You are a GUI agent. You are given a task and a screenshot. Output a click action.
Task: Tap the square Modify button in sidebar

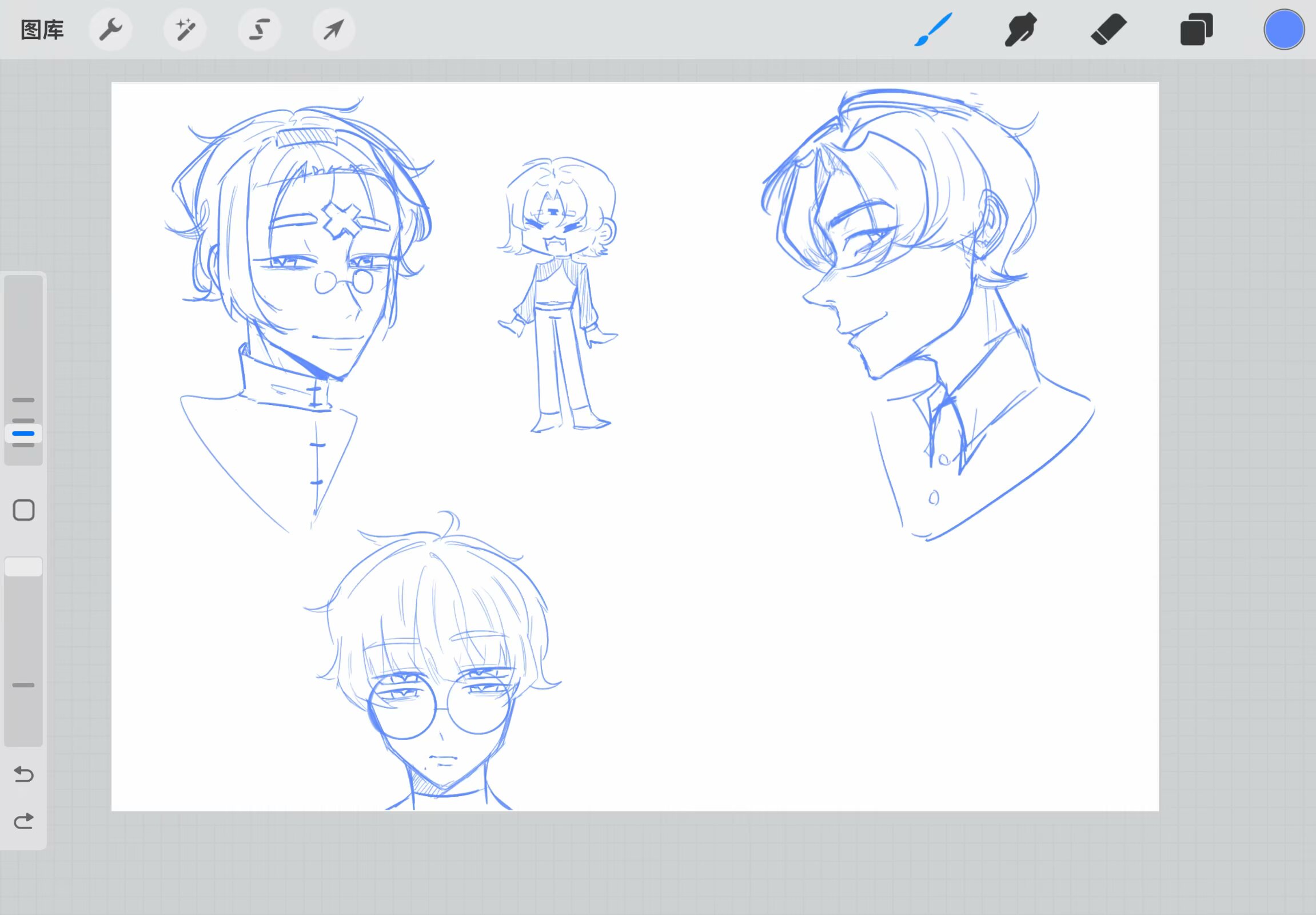tap(23, 510)
